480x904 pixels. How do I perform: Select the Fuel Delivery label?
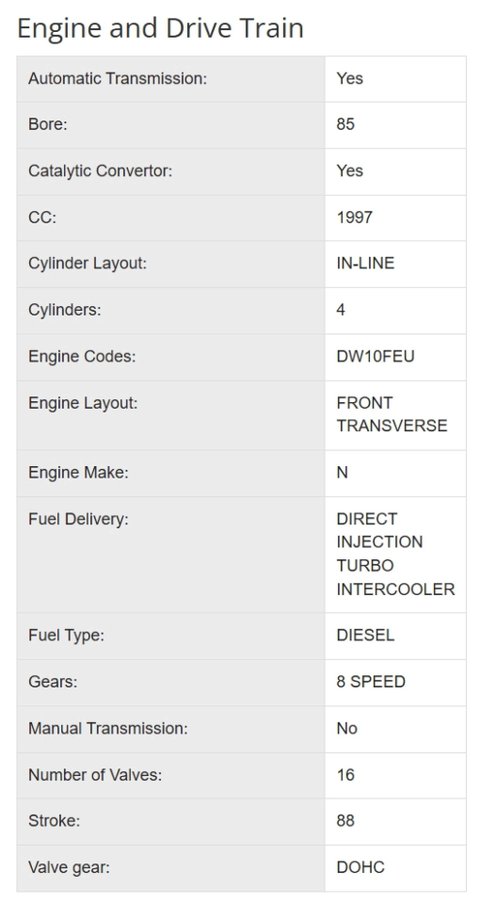click(78, 519)
